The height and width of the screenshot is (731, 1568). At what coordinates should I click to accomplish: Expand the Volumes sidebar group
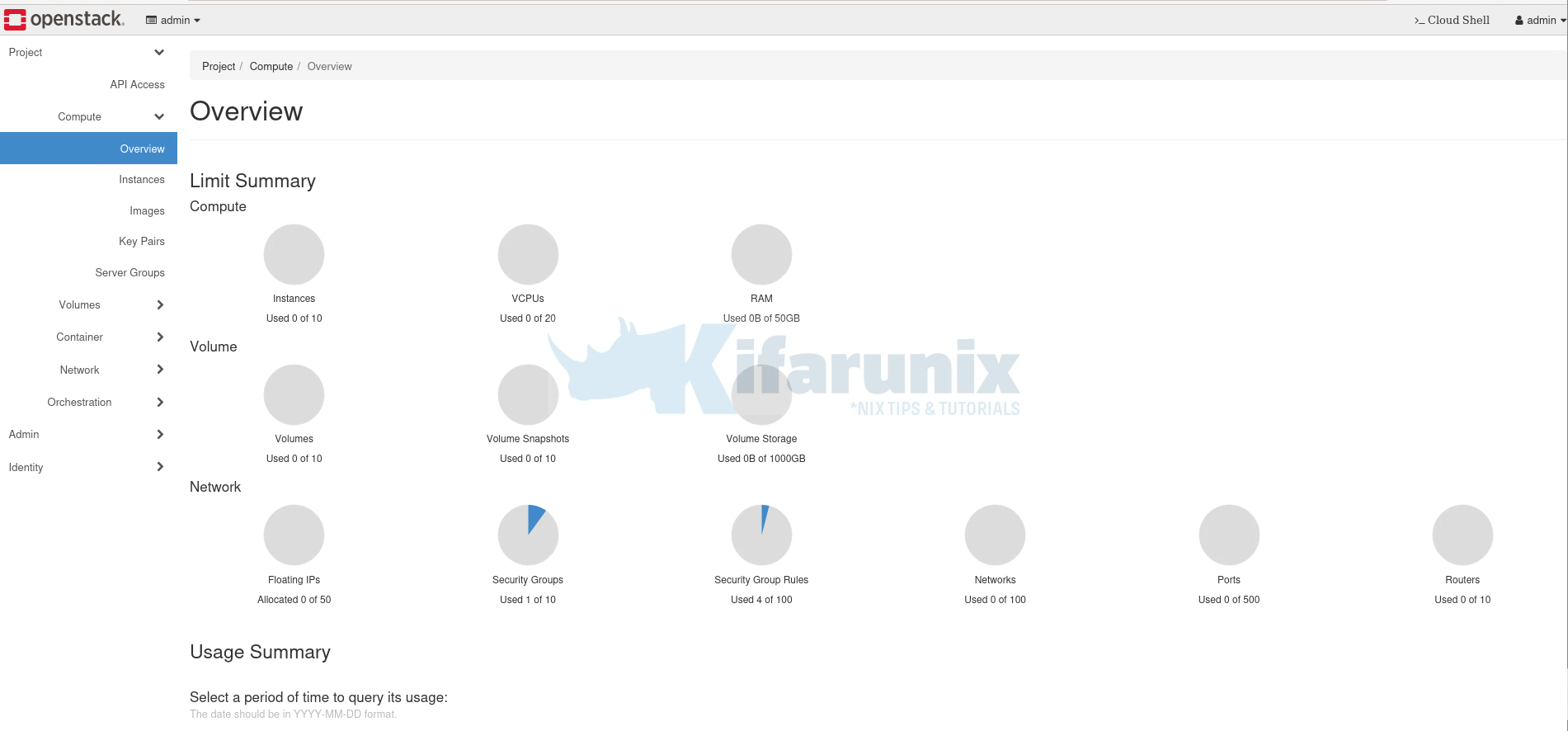[x=160, y=304]
